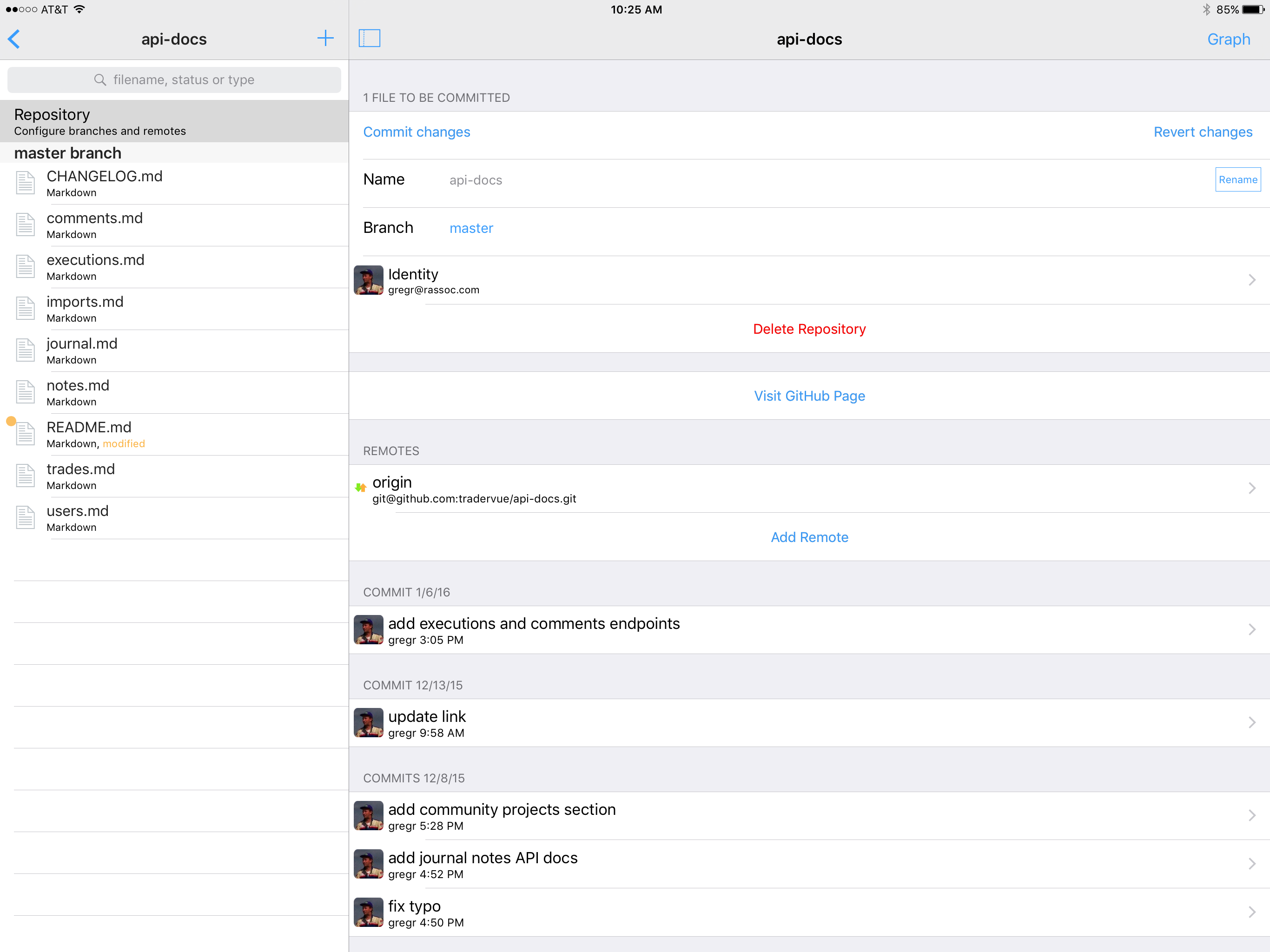The width and height of the screenshot is (1270, 952).
Task: Tap the plus icon to add file
Action: (x=325, y=39)
